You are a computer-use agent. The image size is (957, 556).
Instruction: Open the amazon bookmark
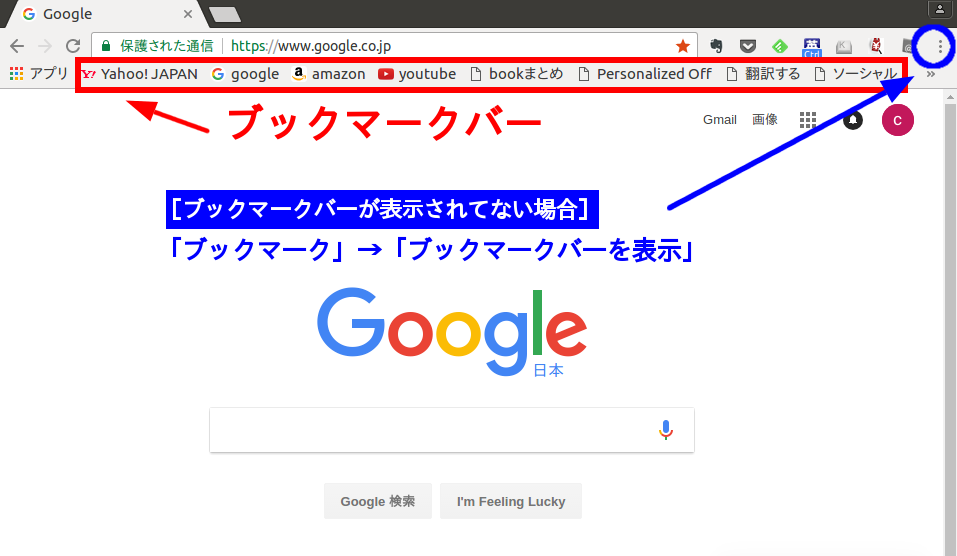pos(328,74)
